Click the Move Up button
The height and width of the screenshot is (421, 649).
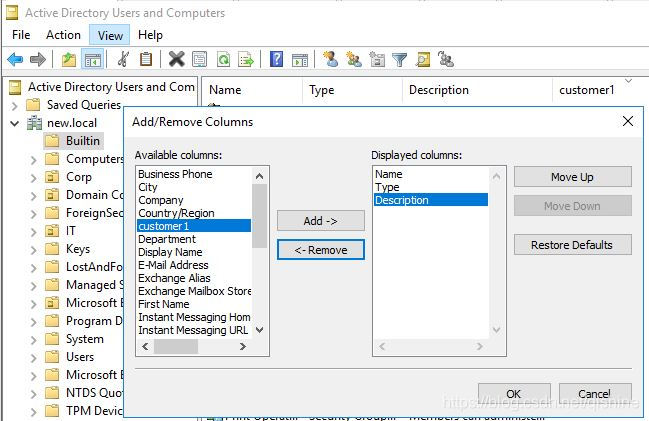pyautogui.click(x=572, y=177)
